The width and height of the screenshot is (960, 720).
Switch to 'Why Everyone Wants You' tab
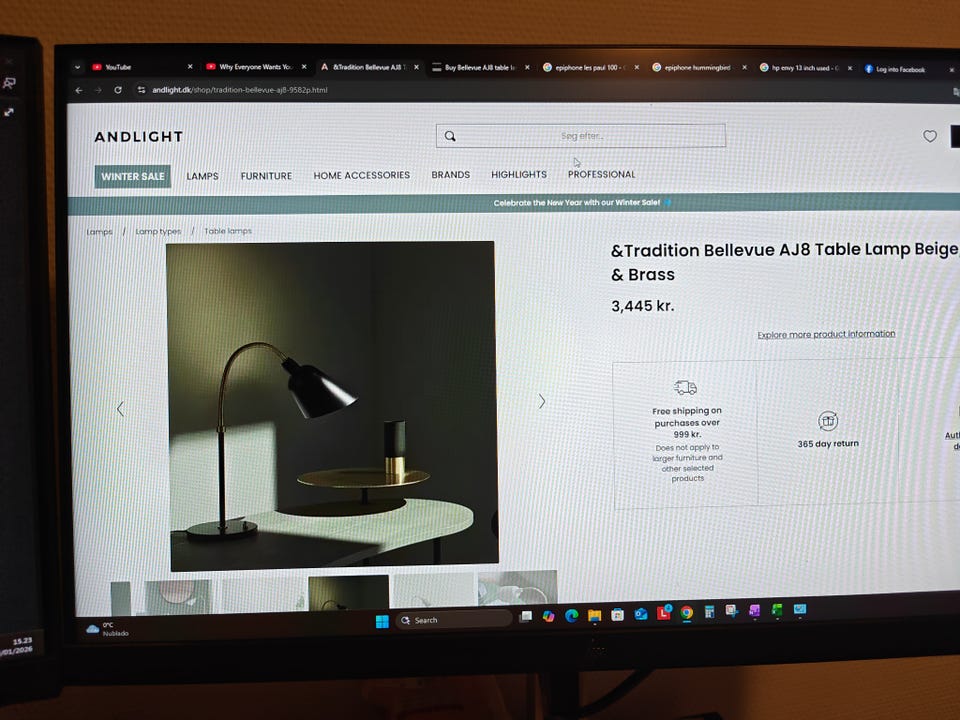[256, 67]
